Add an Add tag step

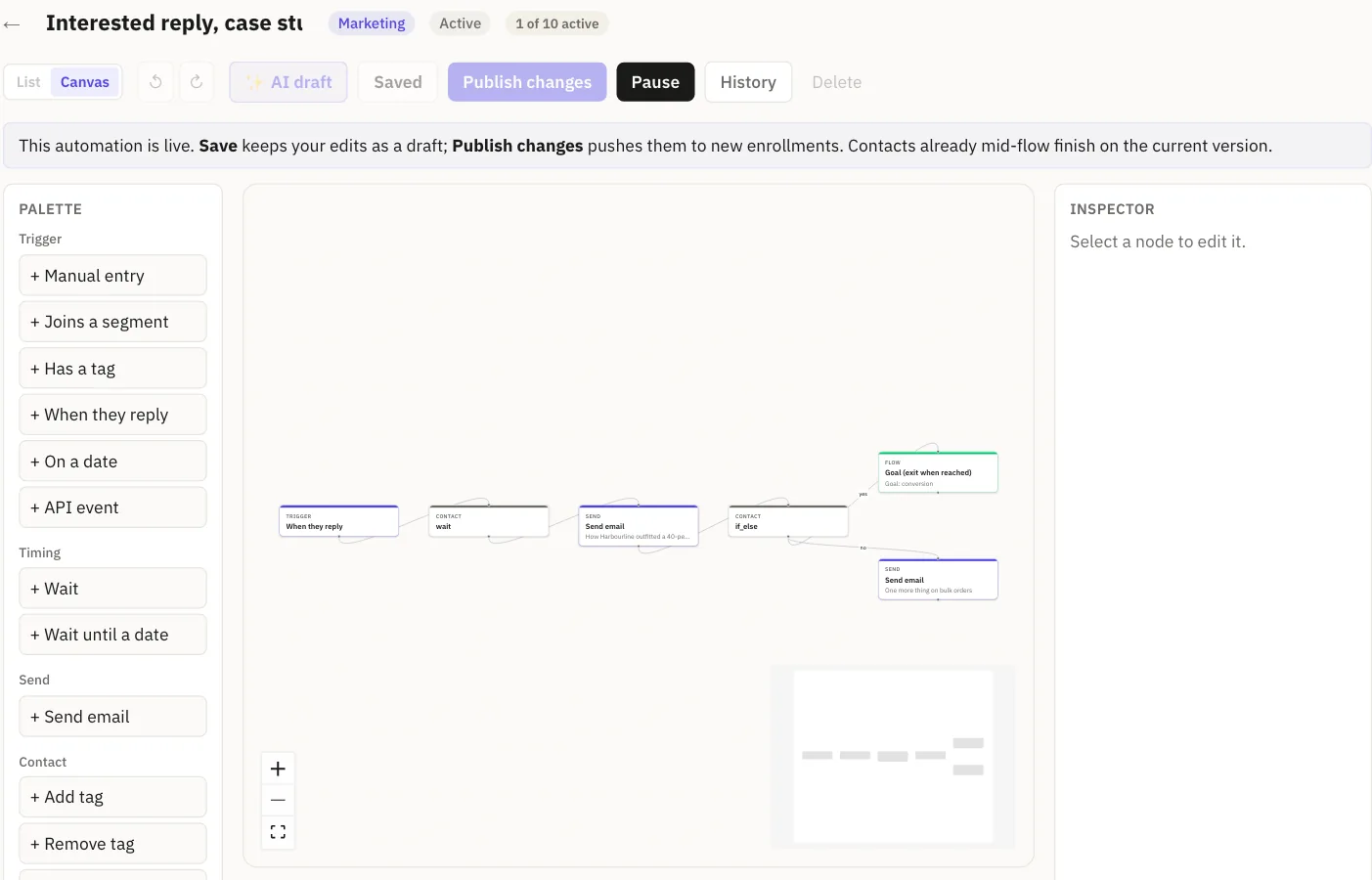[x=112, y=797]
